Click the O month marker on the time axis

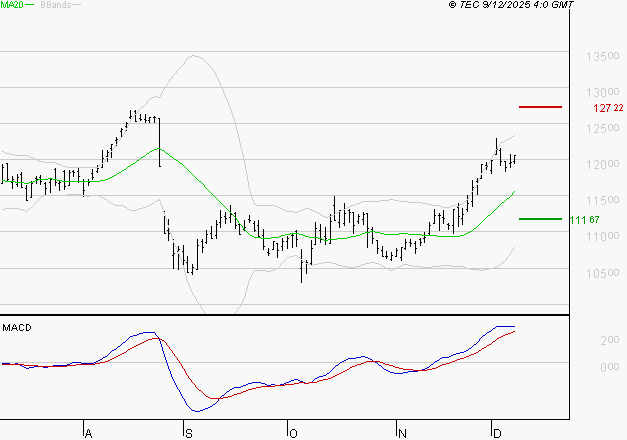[x=293, y=434]
